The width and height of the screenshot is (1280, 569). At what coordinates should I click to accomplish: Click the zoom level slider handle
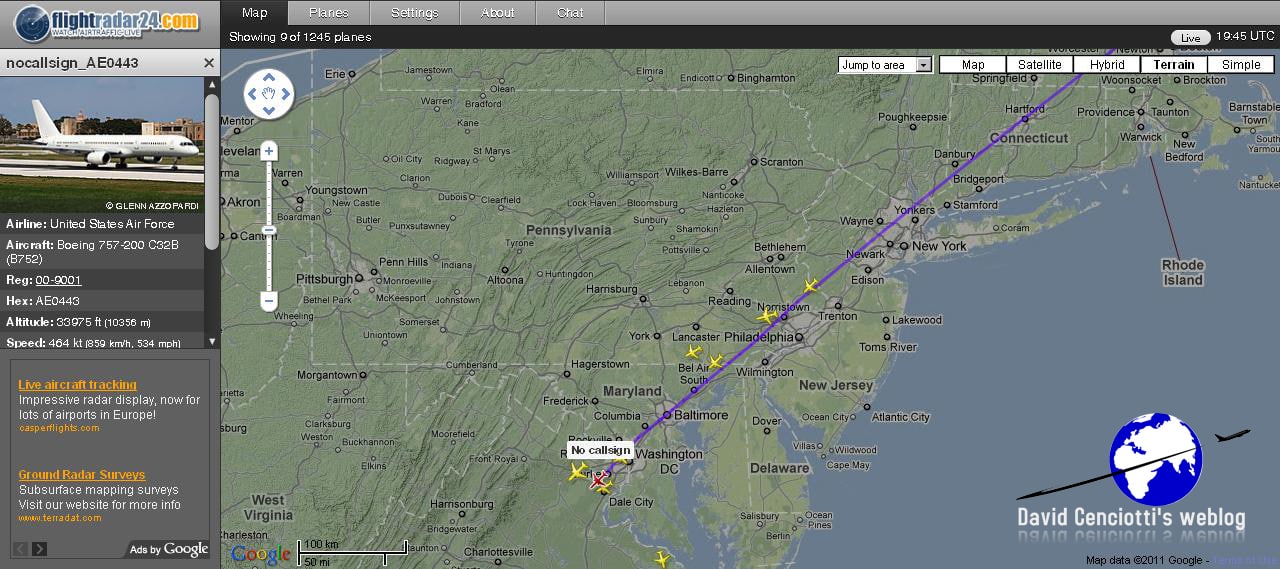269,230
